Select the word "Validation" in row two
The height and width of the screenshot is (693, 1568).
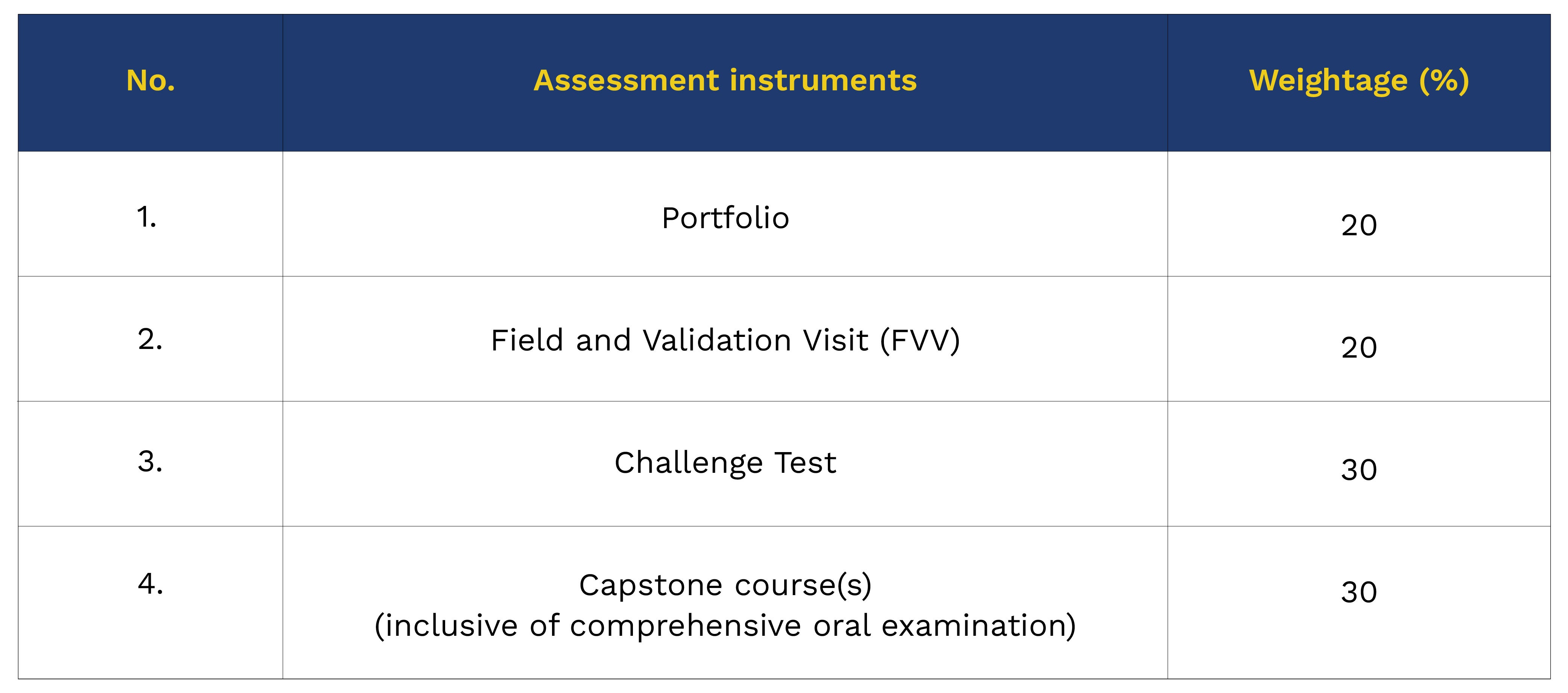755,340
